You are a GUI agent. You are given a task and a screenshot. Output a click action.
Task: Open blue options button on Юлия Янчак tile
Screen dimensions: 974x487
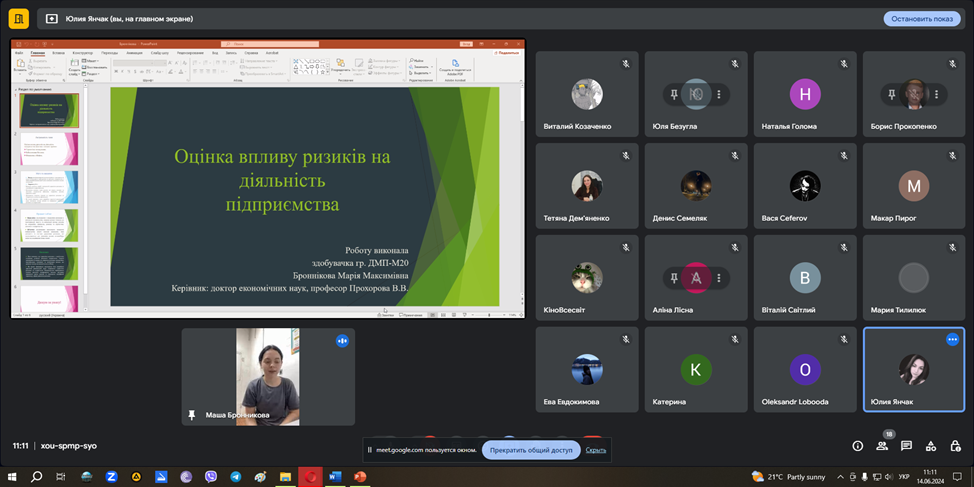[x=952, y=339]
